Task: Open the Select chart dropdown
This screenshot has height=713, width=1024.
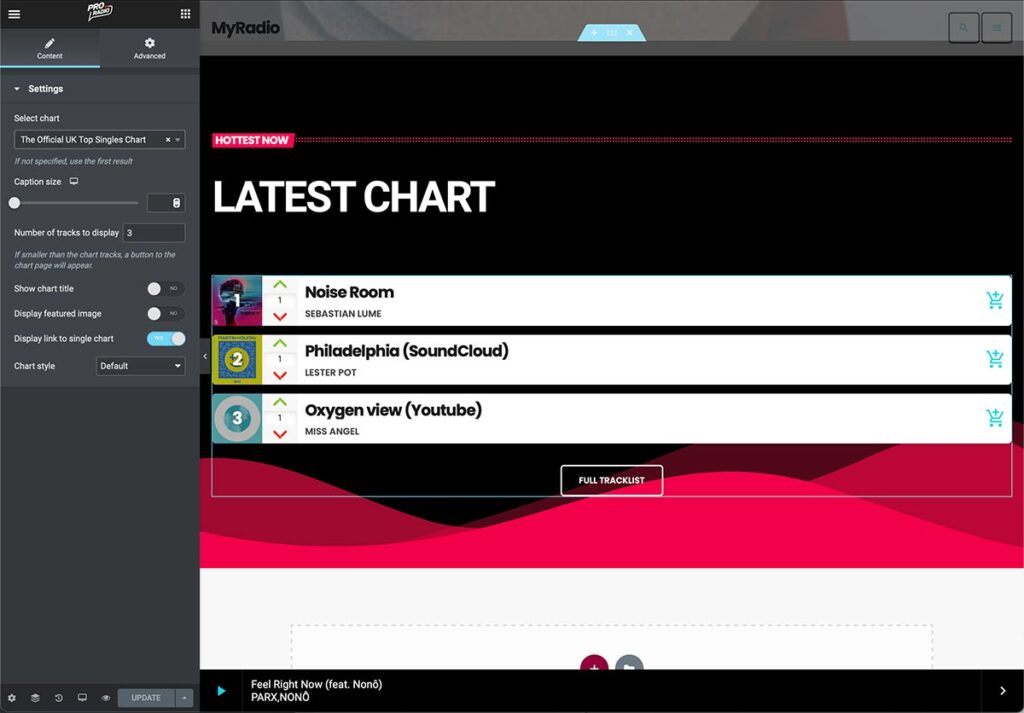Action: tap(99, 140)
